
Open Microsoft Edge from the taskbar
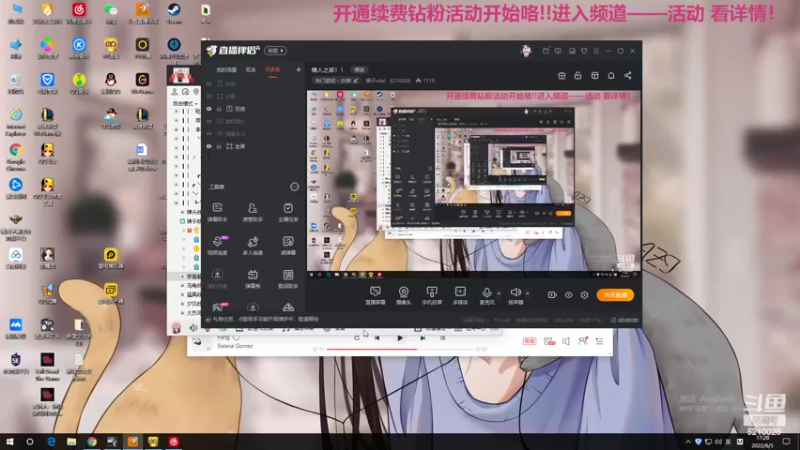(51, 442)
